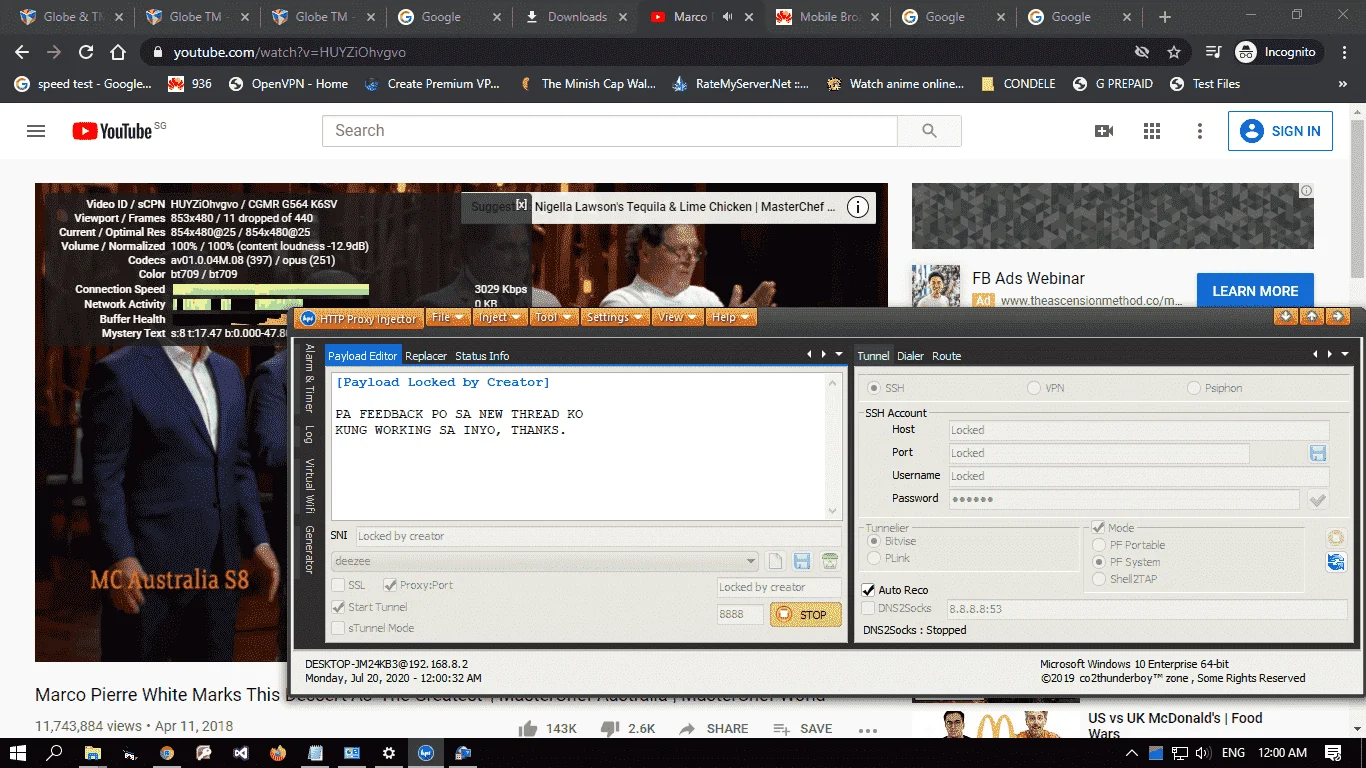The width and height of the screenshot is (1366, 768).
Task: Open the Generator side panel
Action: point(309,549)
